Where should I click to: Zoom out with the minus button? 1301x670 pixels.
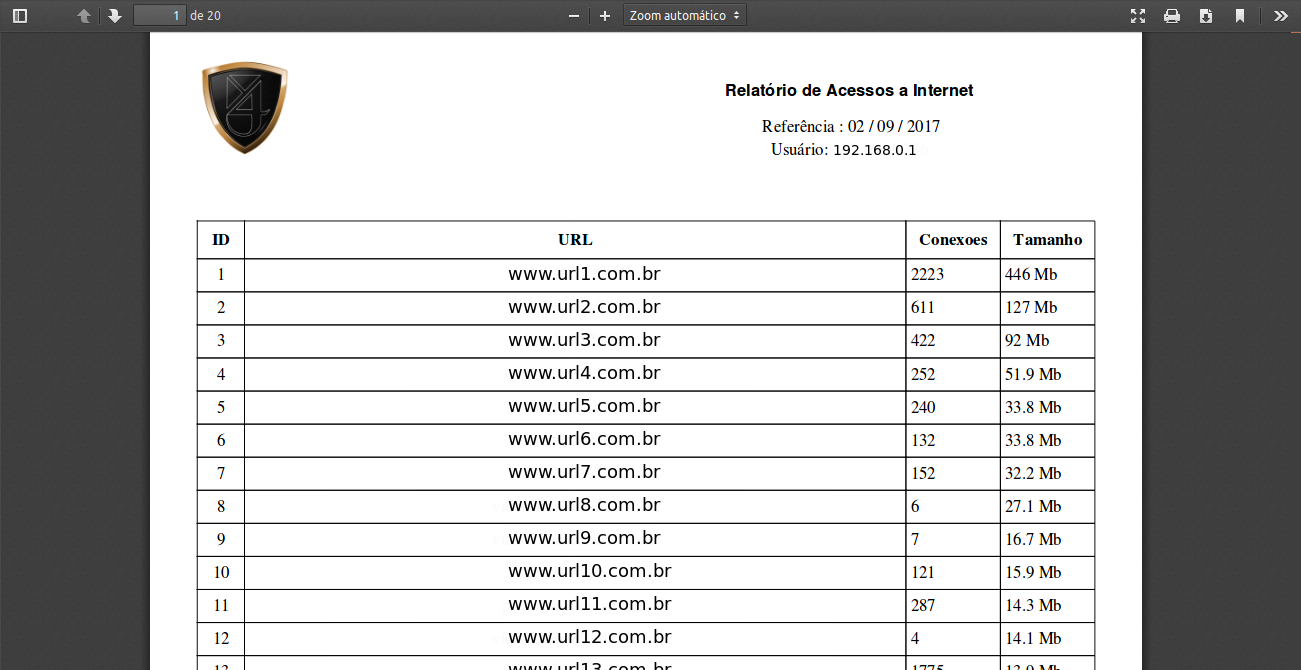(574, 16)
